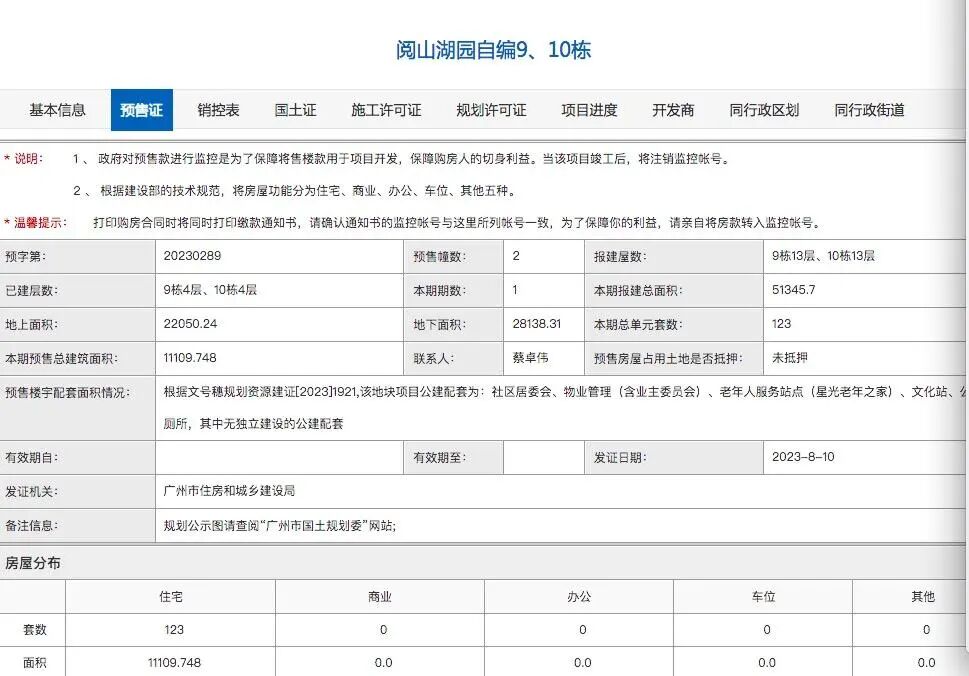Screen dimensions: 969x676
Task: View the 国土证 tab
Action: [x=293, y=110]
